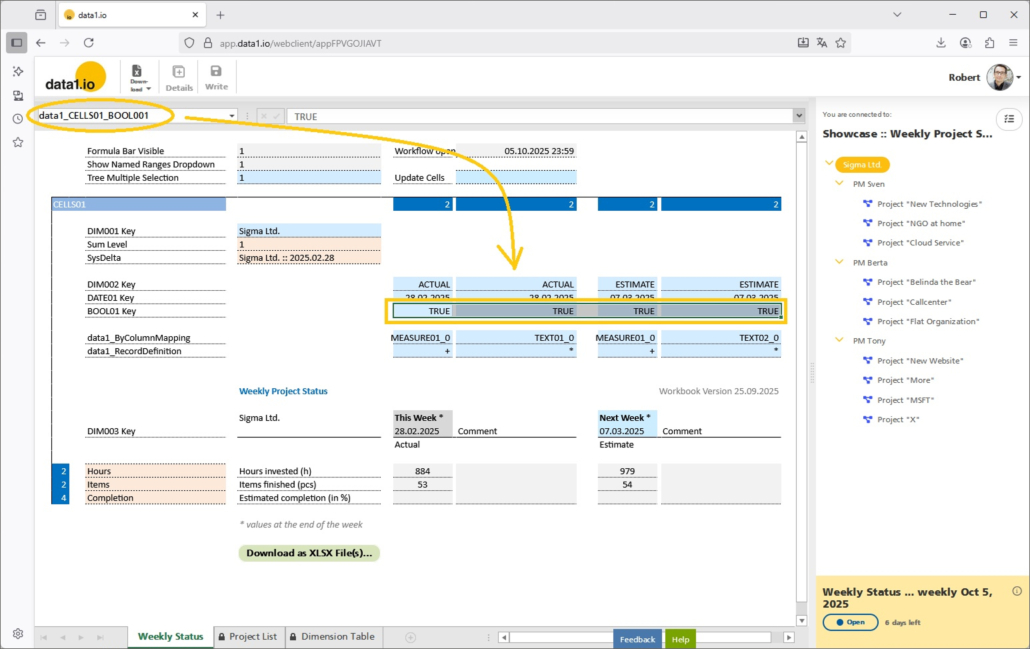Image resolution: width=1030 pixels, height=649 pixels.
Task: Switch to the Project List sheet tab
Action: coord(246,636)
